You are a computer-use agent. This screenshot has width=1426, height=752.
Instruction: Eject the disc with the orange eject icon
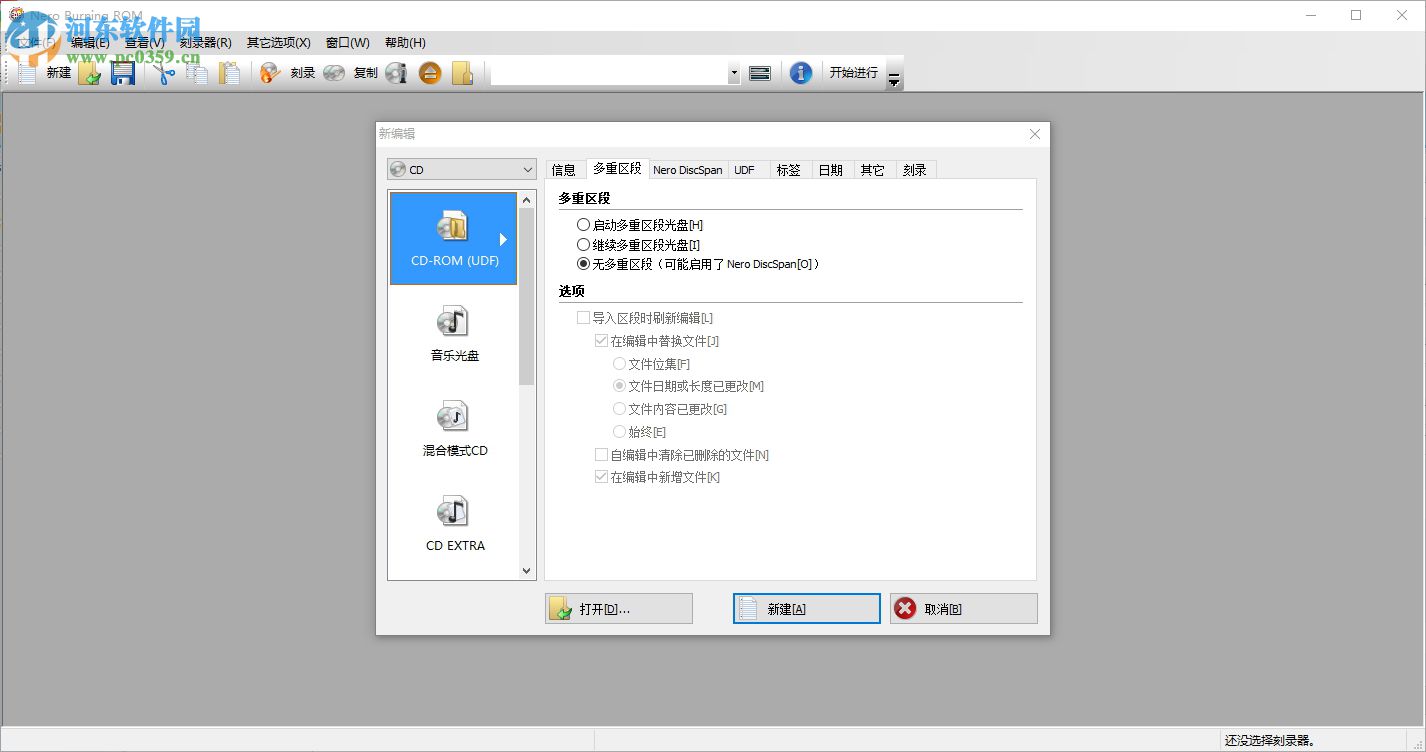click(430, 73)
